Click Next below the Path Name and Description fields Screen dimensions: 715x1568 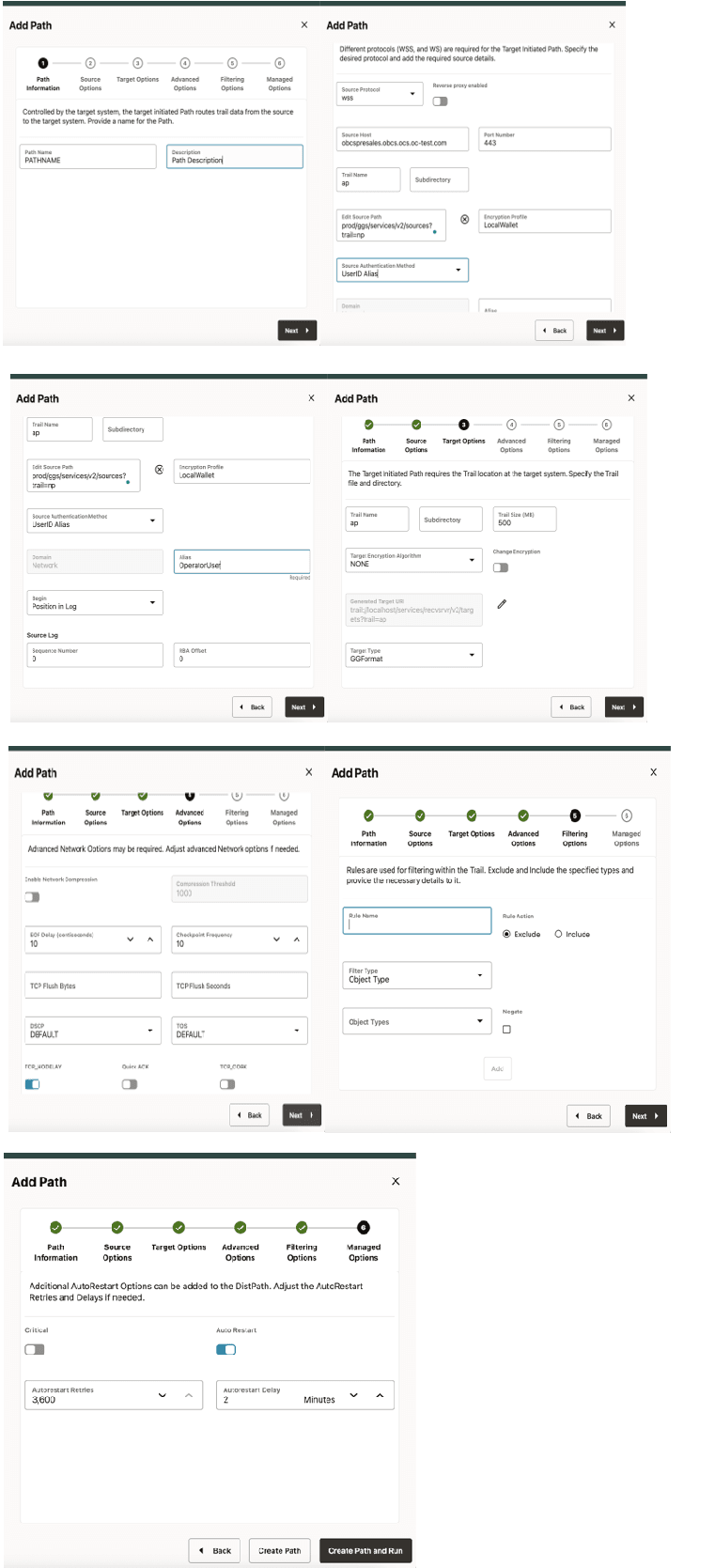297,331
